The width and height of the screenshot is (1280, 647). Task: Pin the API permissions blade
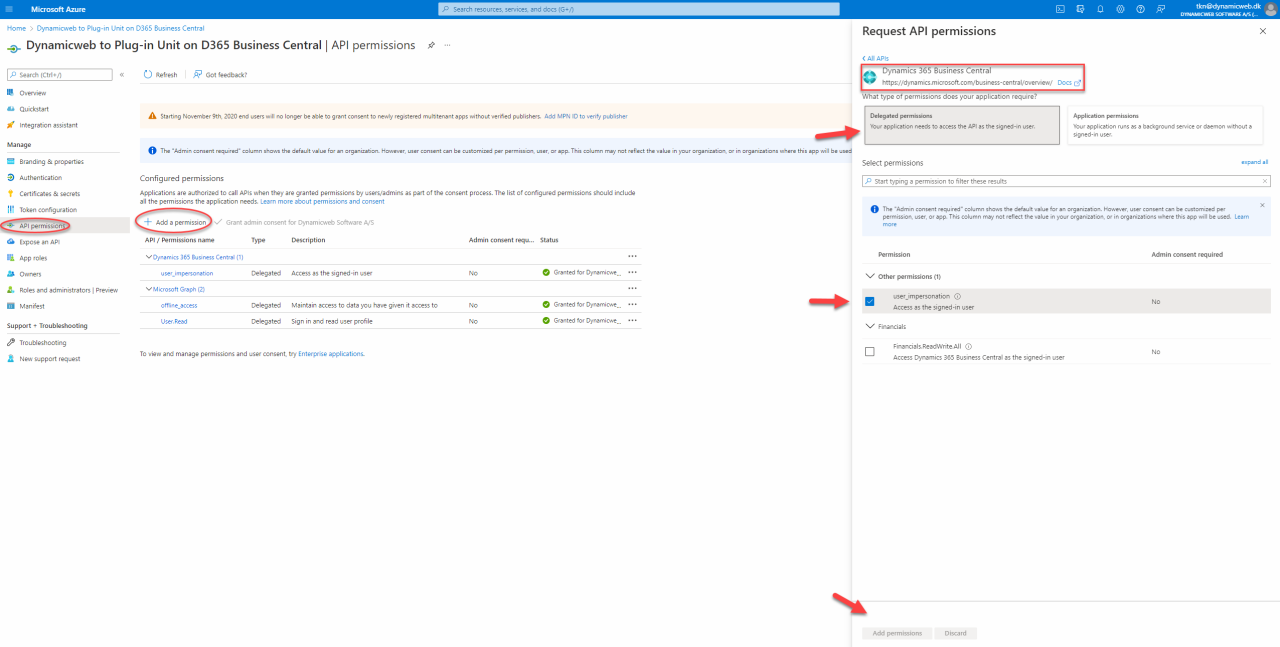(431, 45)
